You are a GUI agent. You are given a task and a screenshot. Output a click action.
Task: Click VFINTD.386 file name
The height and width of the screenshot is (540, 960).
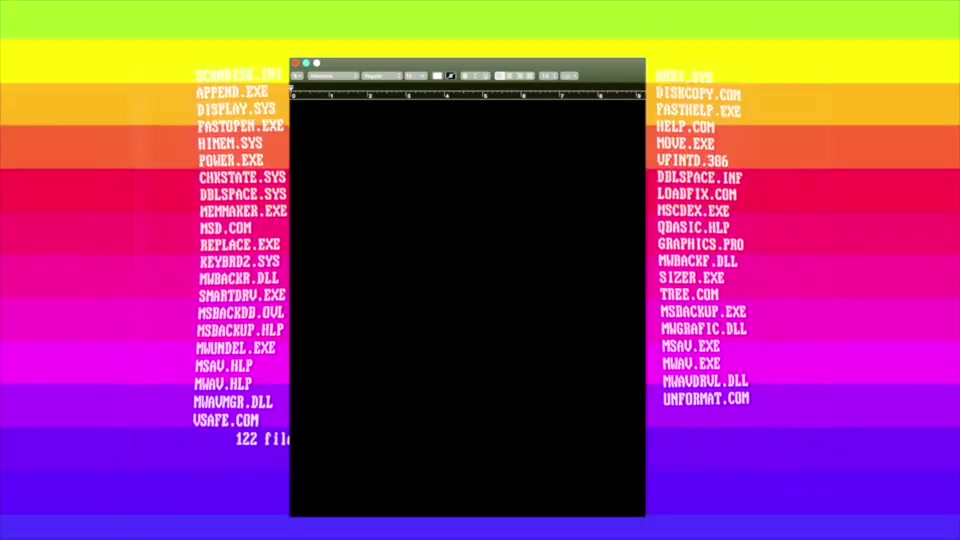tap(692, 161)
